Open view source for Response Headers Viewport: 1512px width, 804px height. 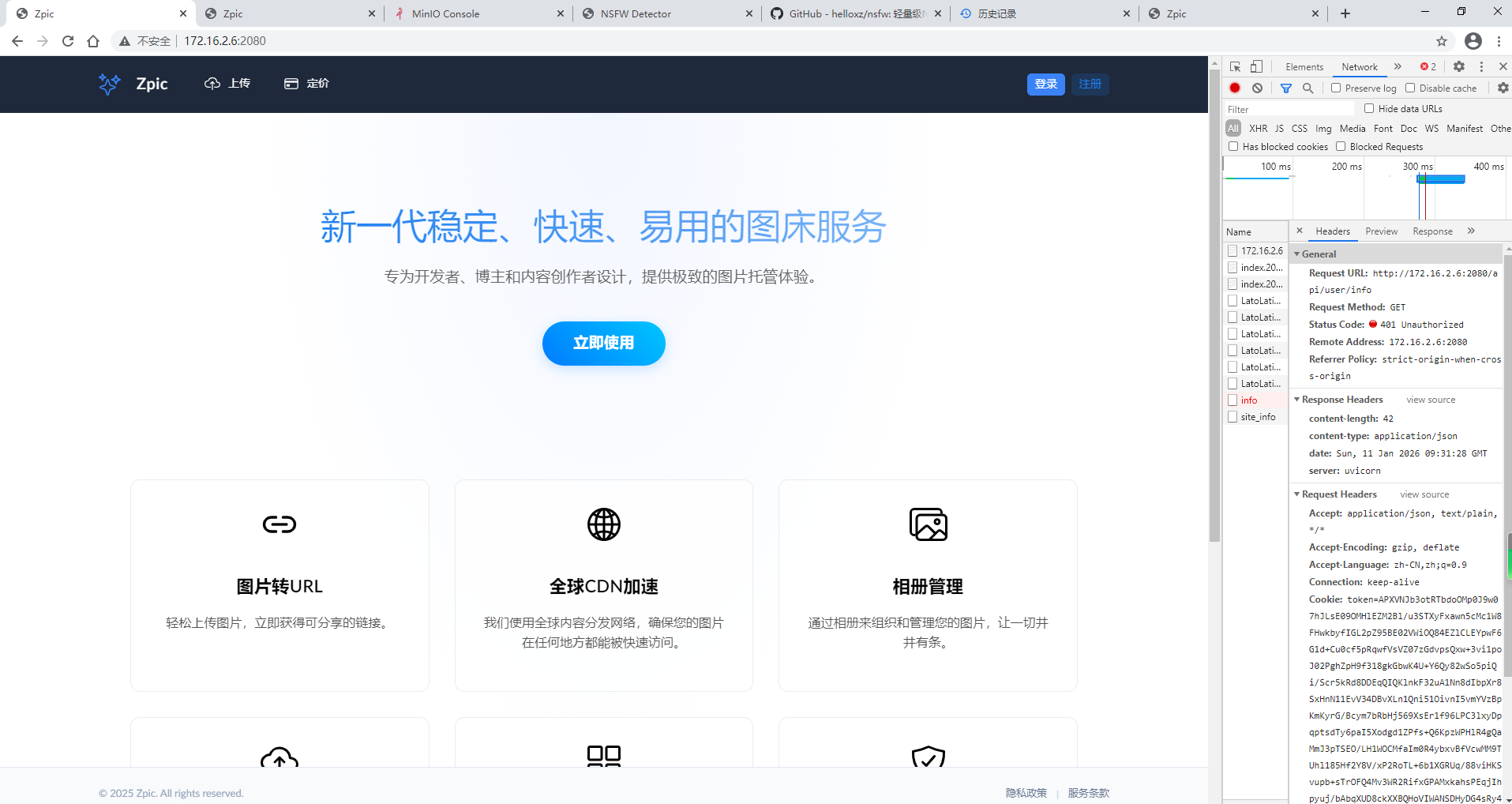pyautogui.click(x=1430, y=399)
